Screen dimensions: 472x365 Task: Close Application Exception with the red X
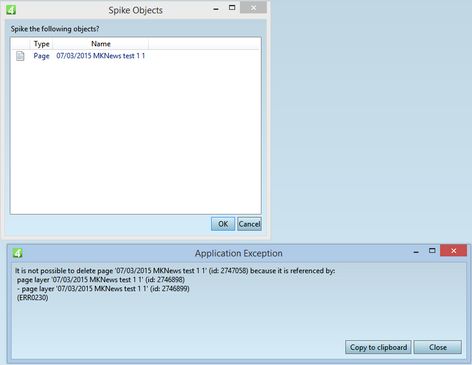(x=453, y=250)
